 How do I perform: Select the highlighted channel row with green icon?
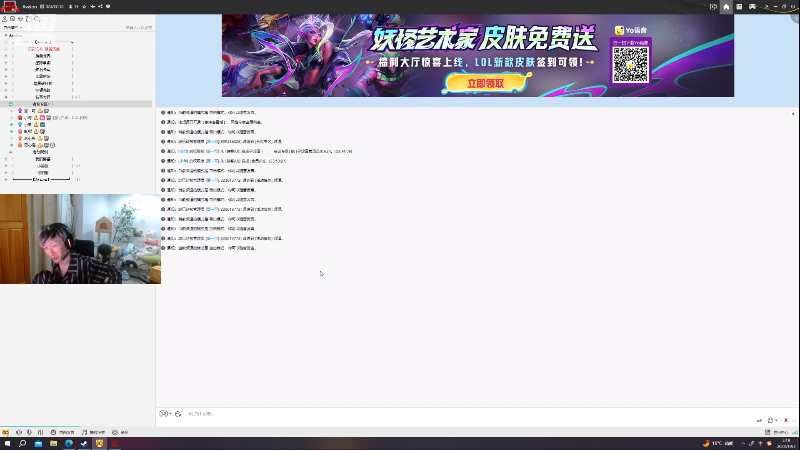point(77,104)
